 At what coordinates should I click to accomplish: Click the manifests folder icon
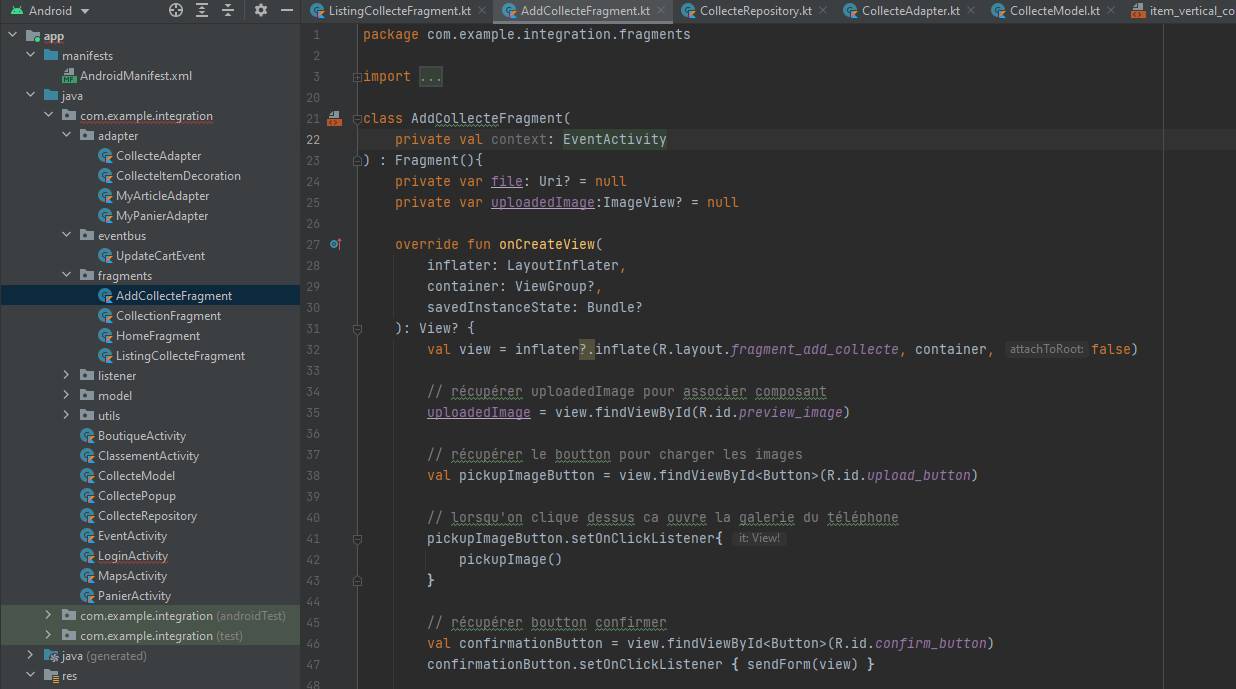51,56
